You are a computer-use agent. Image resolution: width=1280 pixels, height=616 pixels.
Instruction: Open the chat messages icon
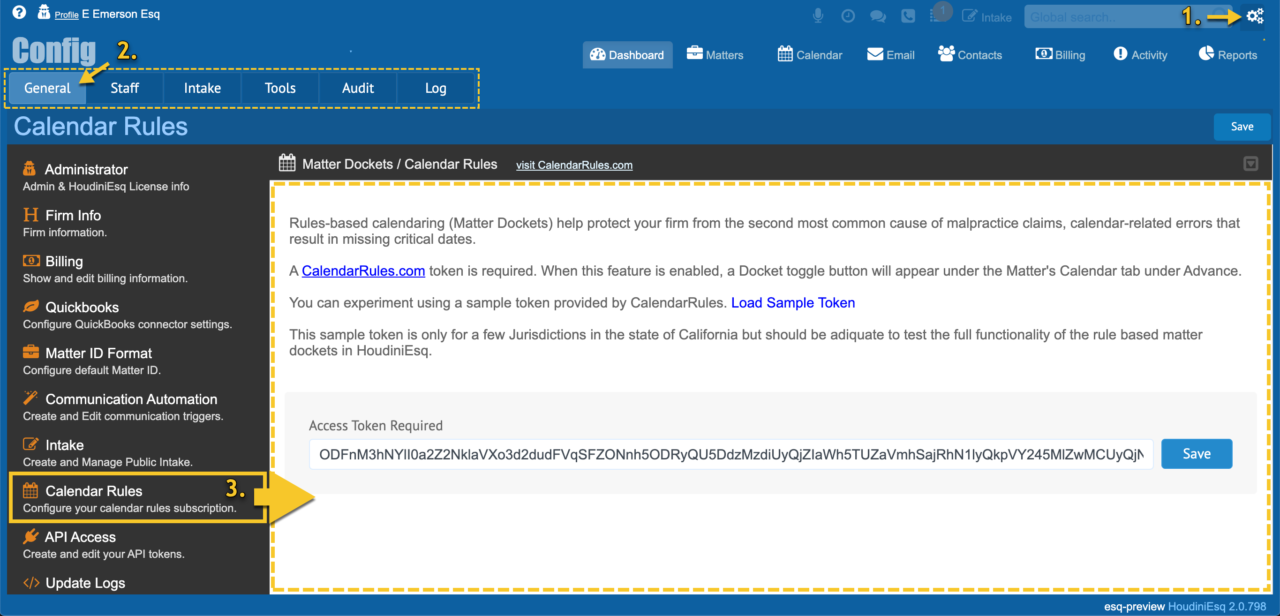(880, 14)
